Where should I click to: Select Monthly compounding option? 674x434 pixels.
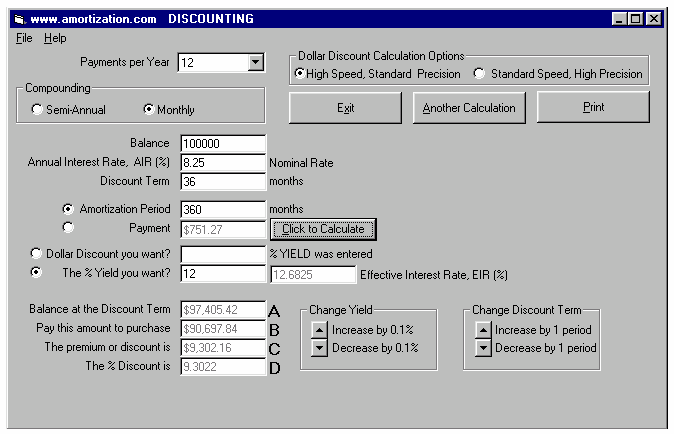coord(150,110)
